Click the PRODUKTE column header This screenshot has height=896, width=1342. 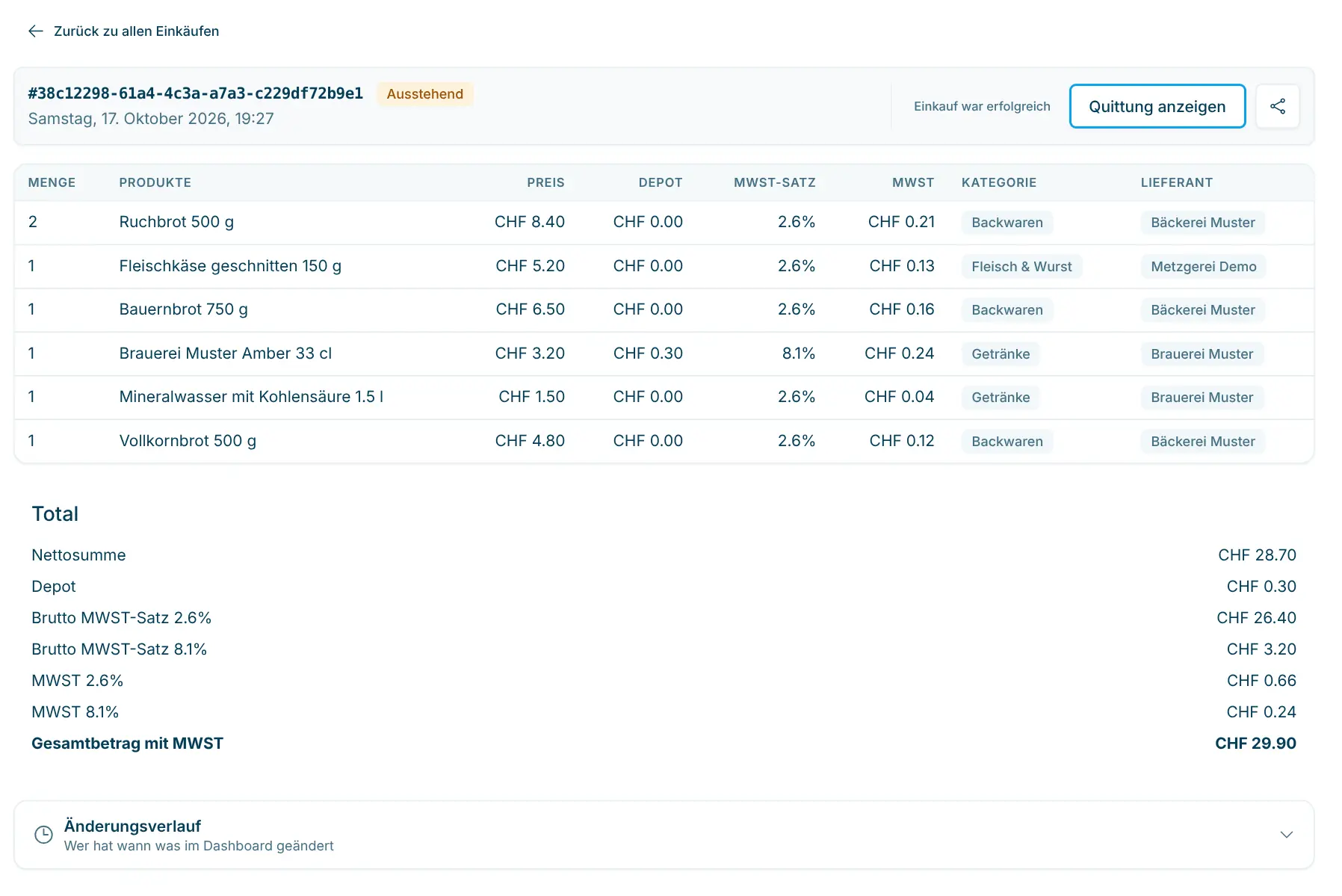pyautogui.click(x=155, y=182)
